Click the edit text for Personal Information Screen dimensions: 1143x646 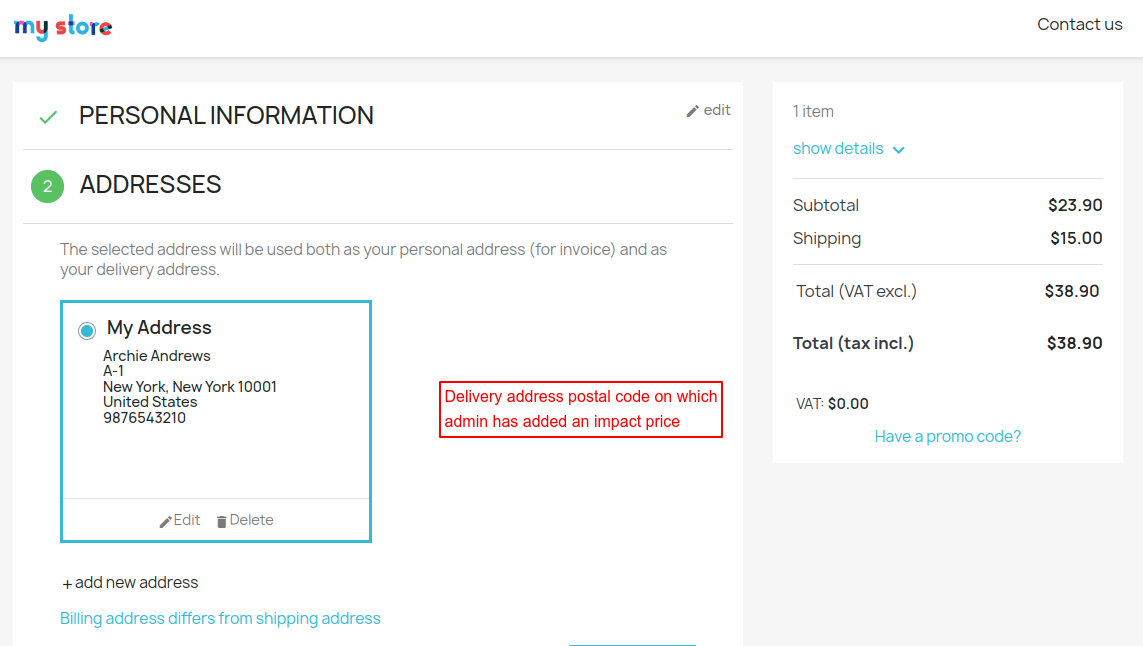tap(717, 110)
